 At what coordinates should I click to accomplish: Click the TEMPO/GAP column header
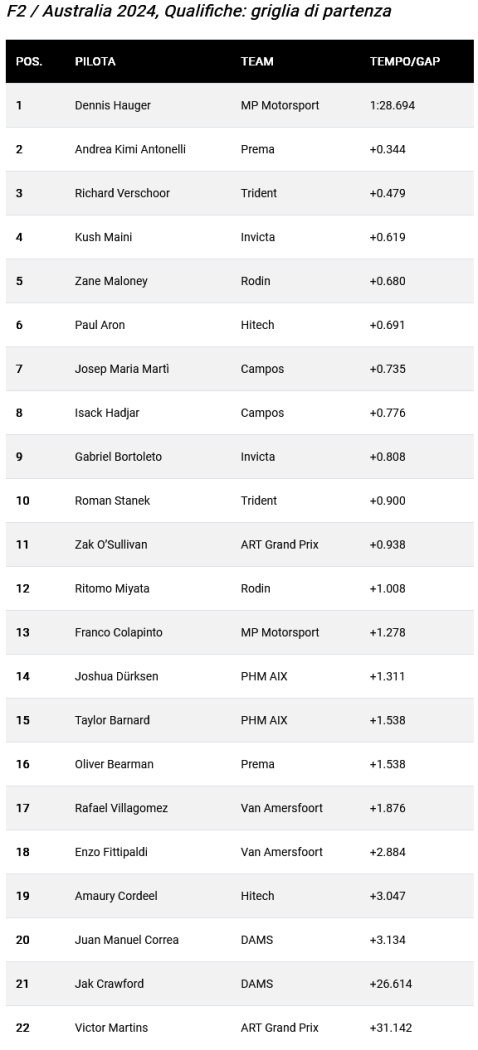point(405,62)
